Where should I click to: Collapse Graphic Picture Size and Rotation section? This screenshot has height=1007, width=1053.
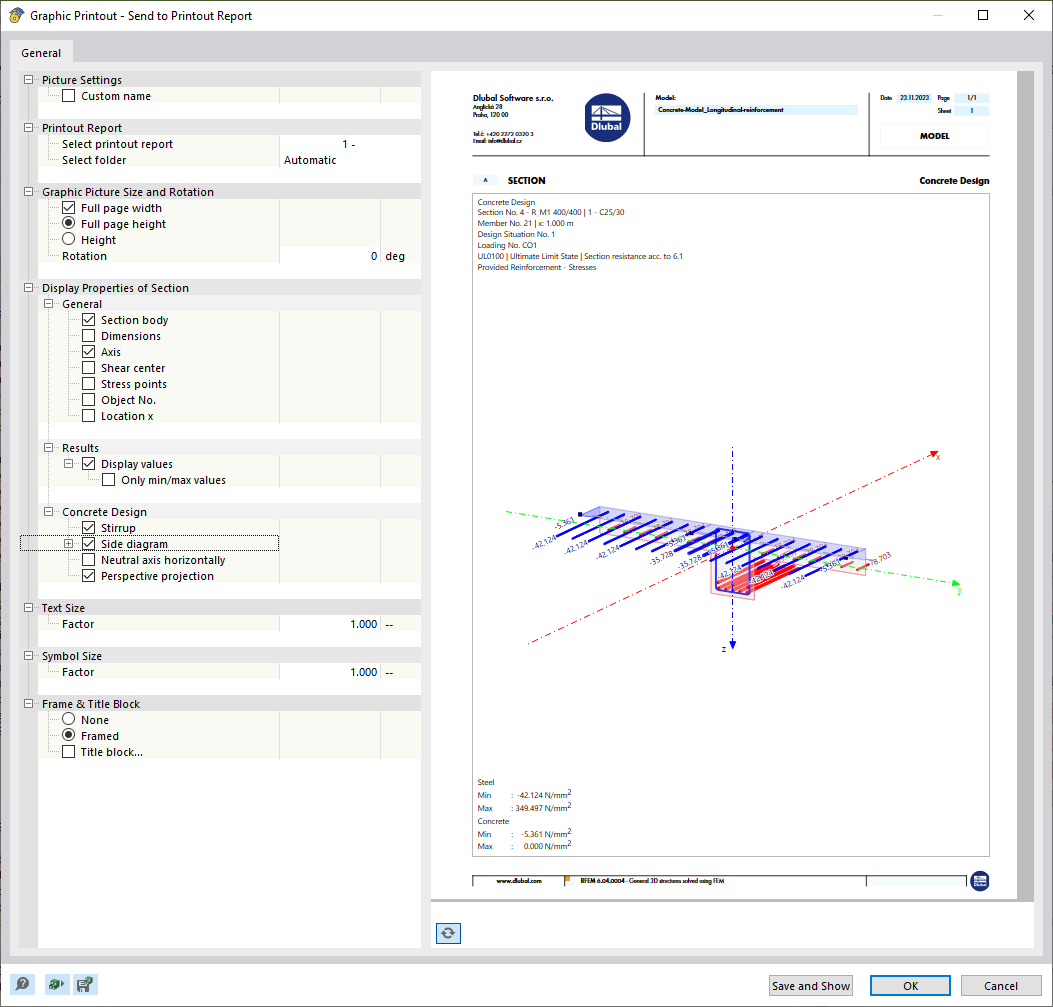pos(28,192)
